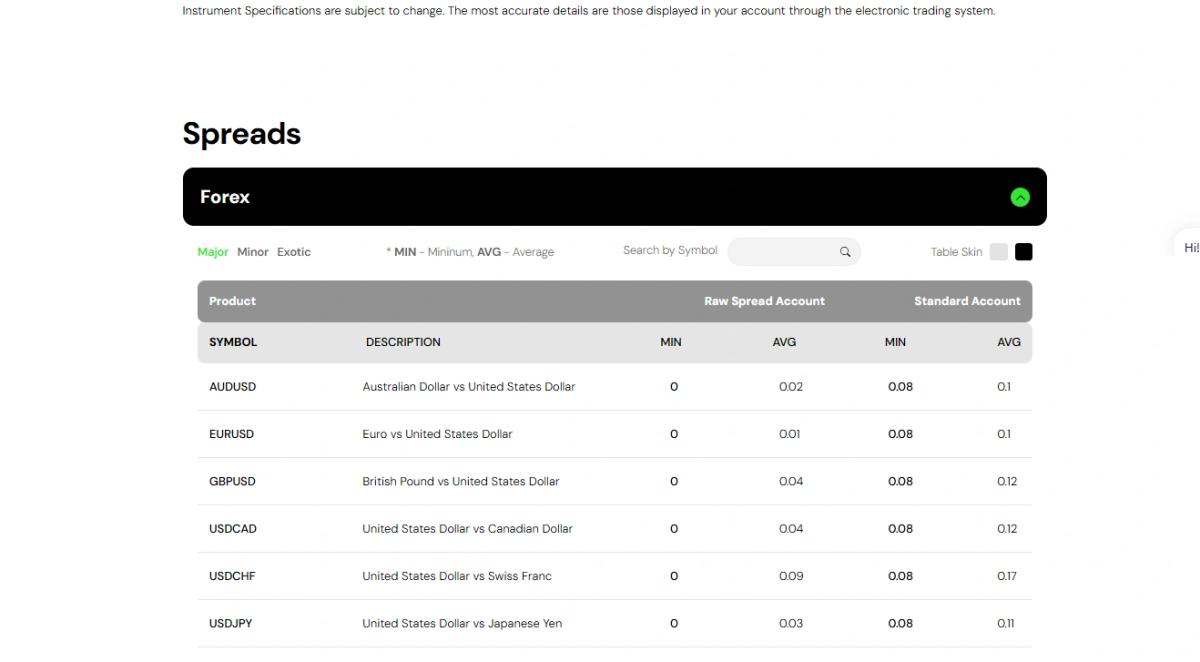Click EURUSD raw average spread 0.01
Image resolution: width=1200 pixels, height=662 pixels.
(x=790, y=434)
